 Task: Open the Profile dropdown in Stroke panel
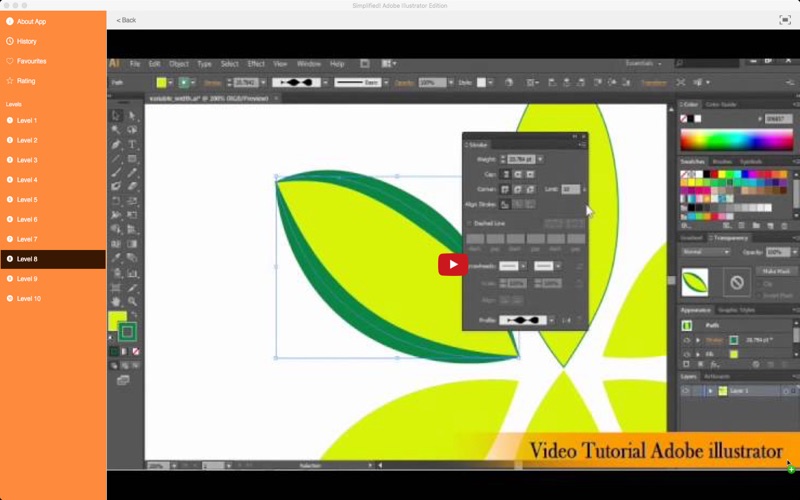[552, 320]
